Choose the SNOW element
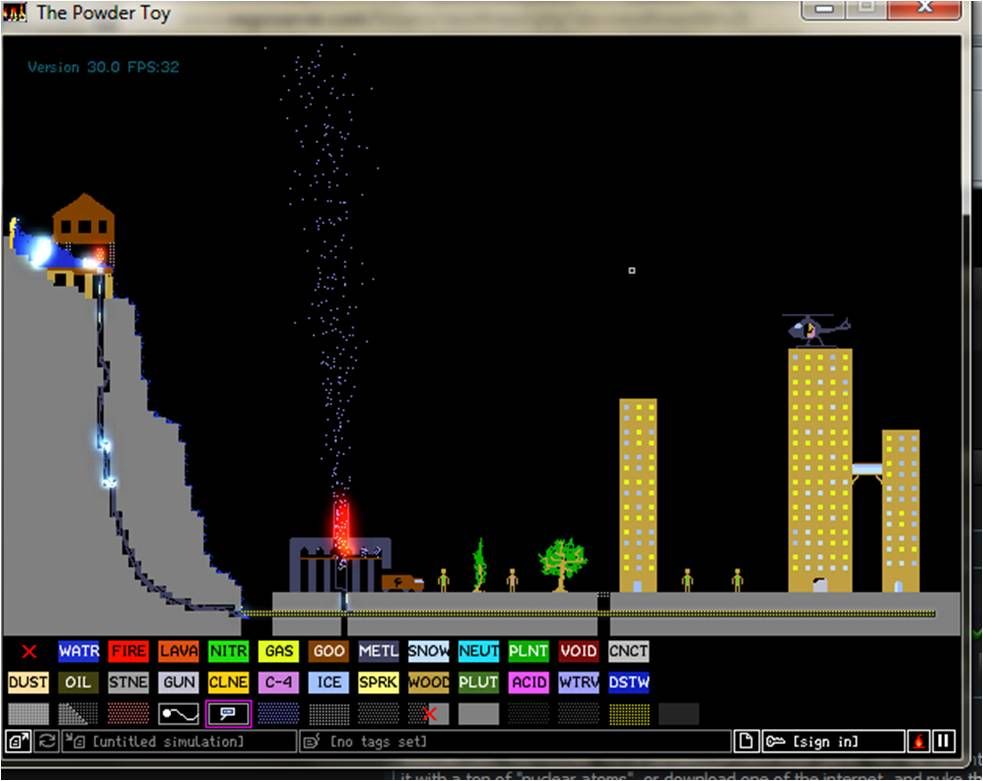 pos(429,651)
